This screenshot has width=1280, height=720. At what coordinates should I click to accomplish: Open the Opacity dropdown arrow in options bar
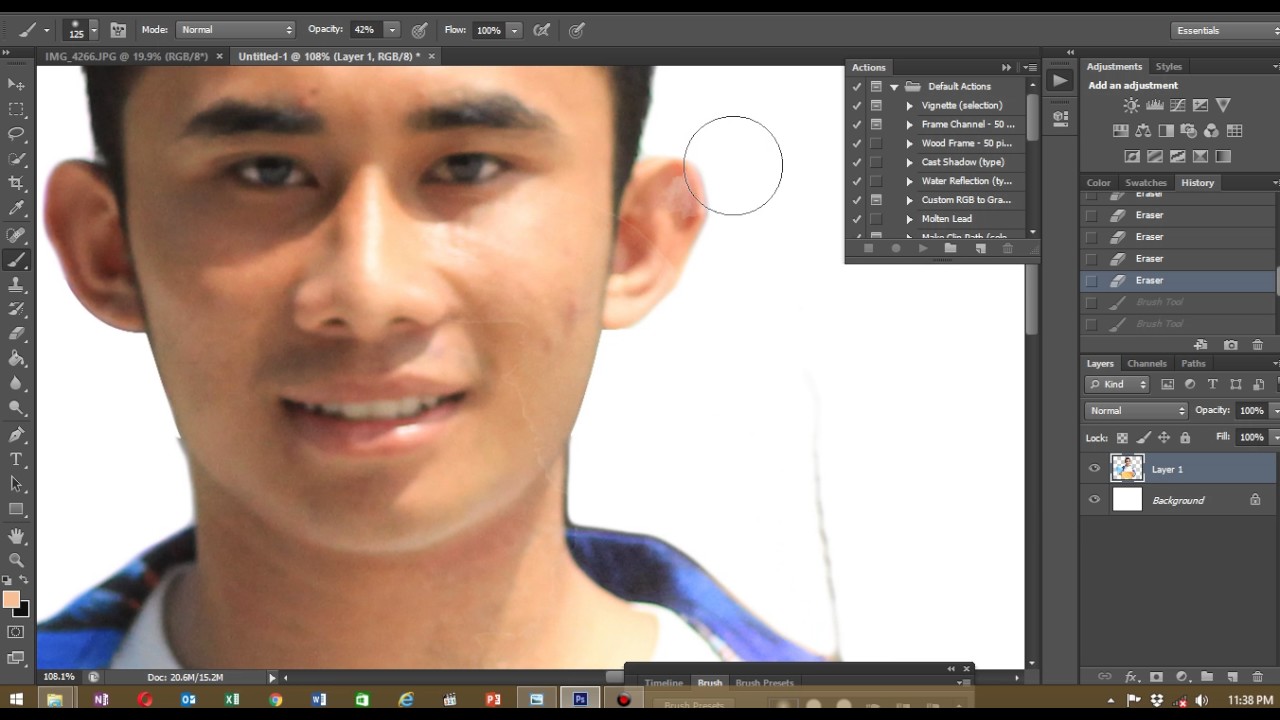tap(392, 30)
